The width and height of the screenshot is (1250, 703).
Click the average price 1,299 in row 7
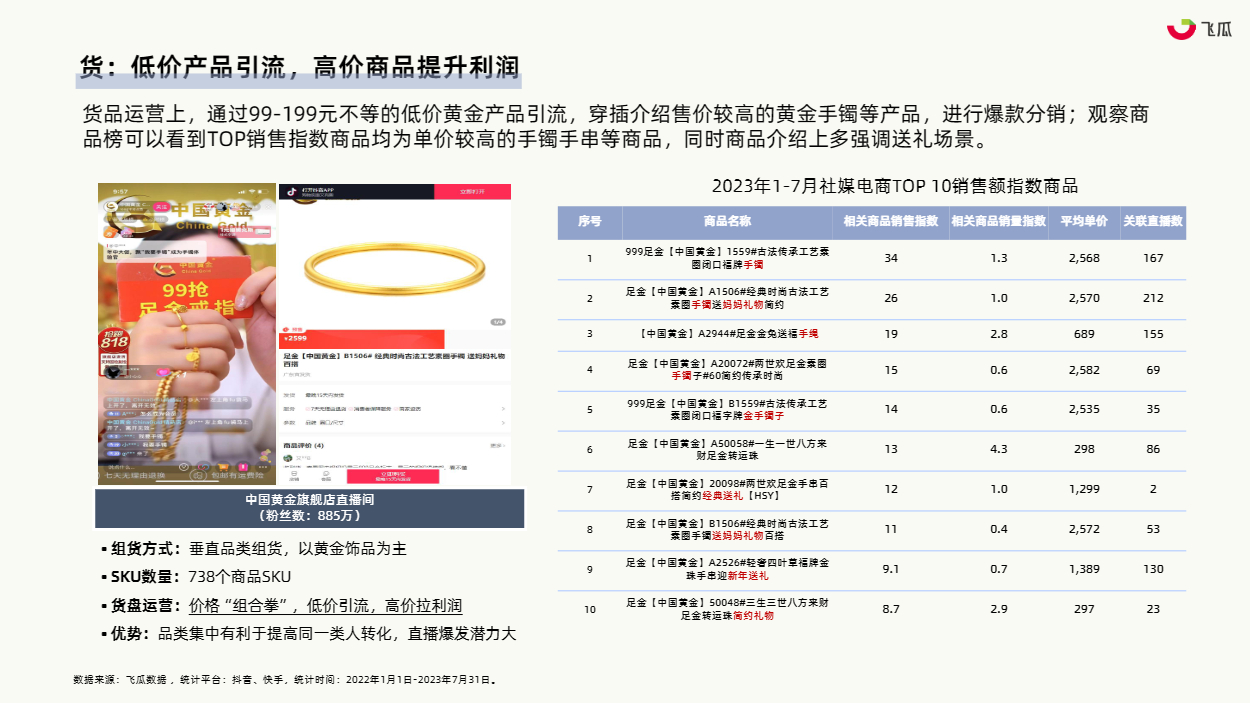1084,489
